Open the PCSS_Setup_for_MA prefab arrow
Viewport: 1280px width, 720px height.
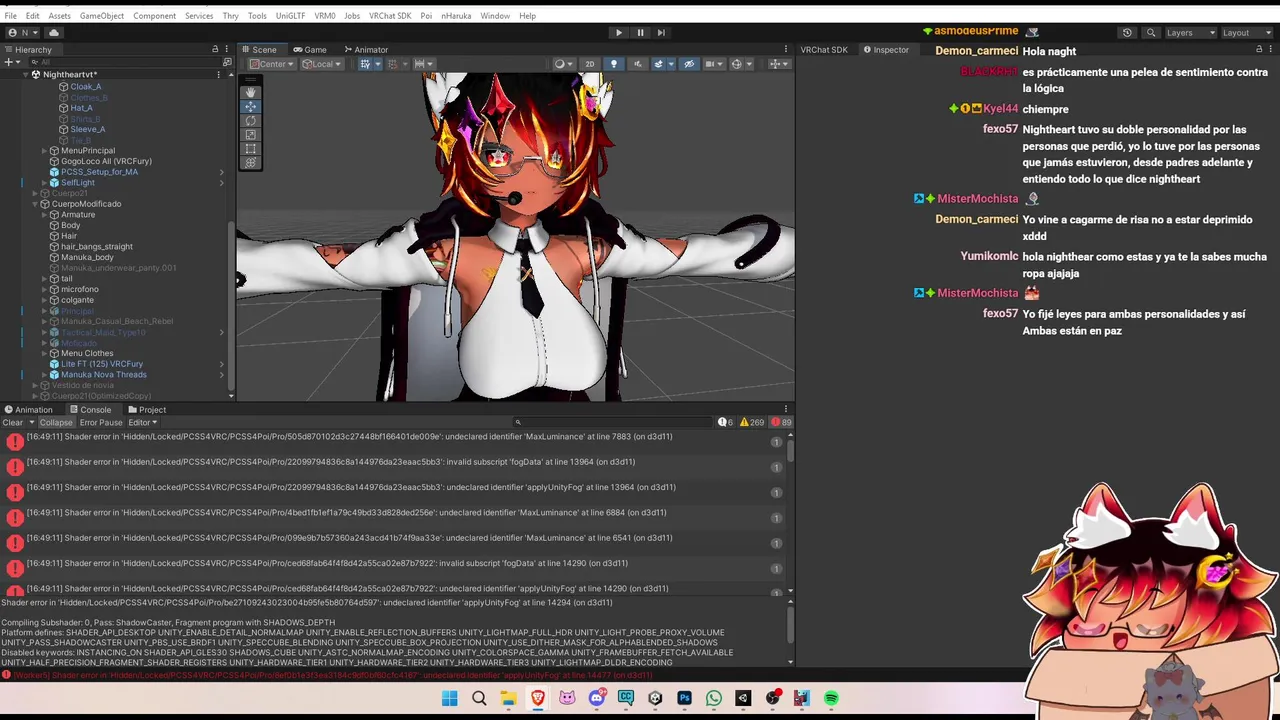222,172
